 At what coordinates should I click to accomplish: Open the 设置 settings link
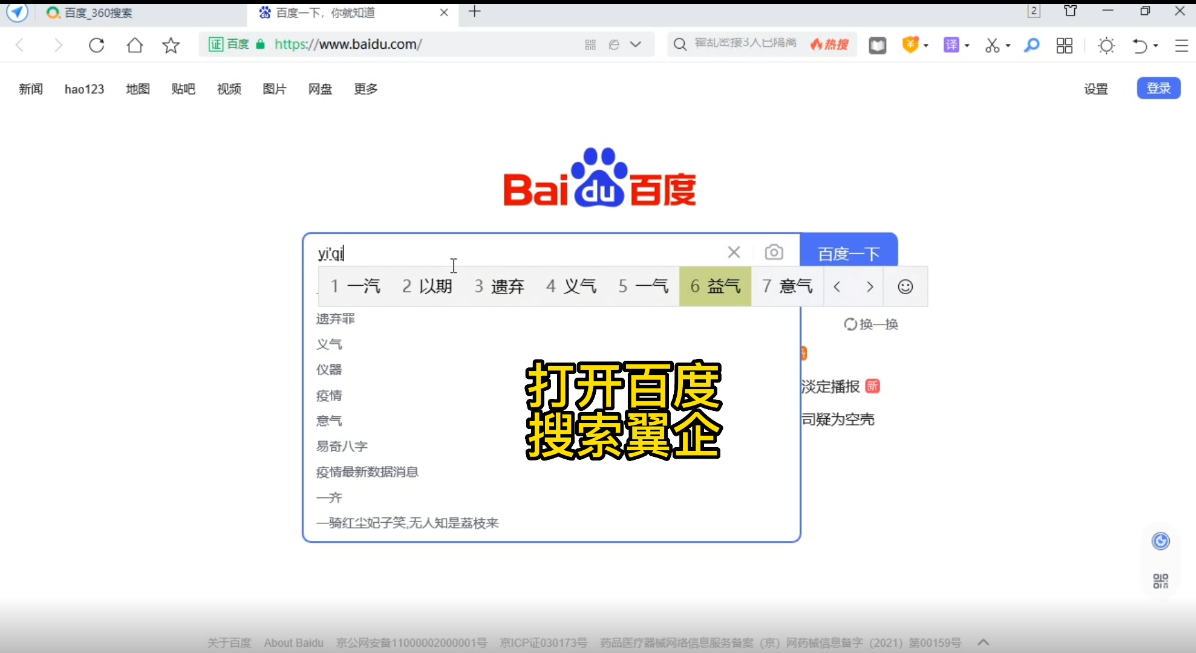click(x=1096, y=89)
